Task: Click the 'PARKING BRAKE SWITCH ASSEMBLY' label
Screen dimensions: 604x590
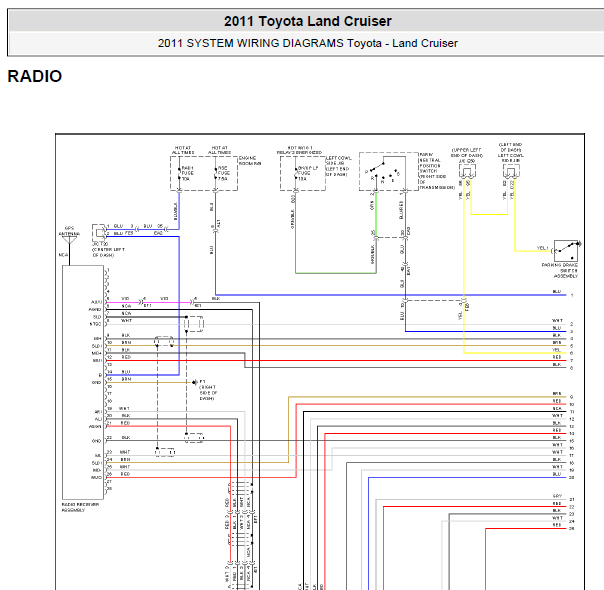Action: pos(560,270)
